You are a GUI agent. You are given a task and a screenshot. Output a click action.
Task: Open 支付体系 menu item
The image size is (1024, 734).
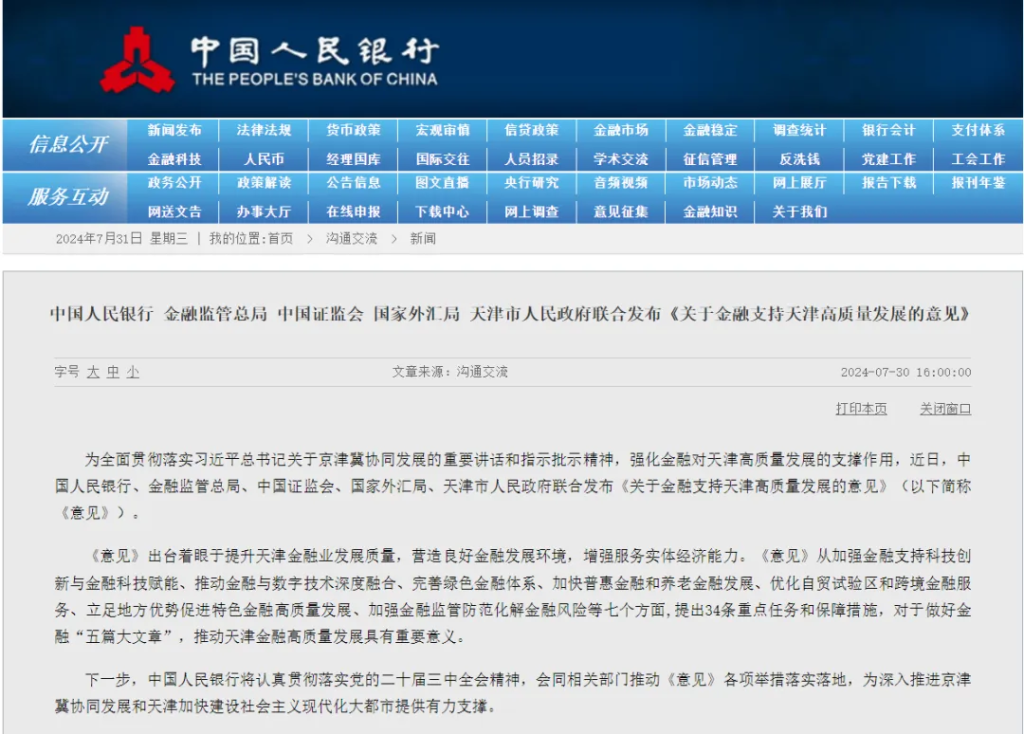tap(978, 130)
